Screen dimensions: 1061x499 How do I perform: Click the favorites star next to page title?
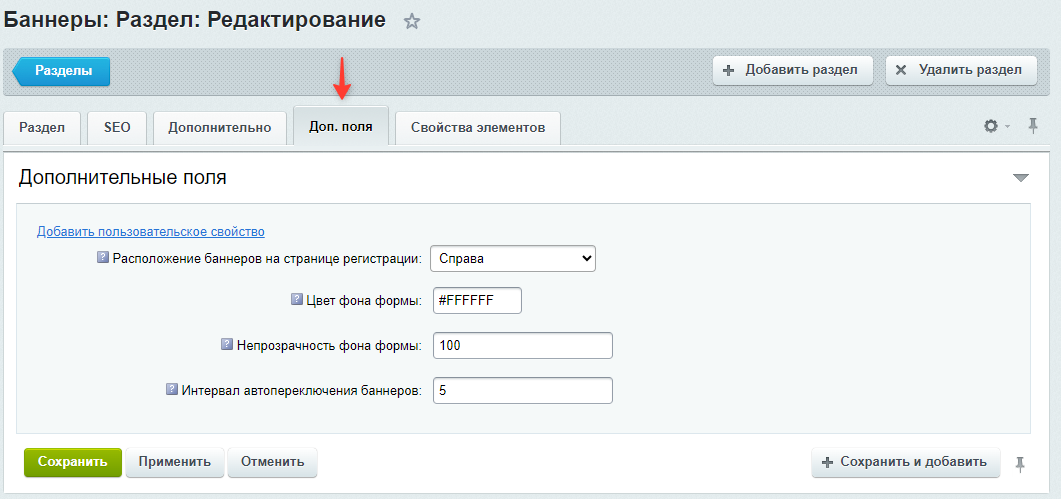click(411, 22)
